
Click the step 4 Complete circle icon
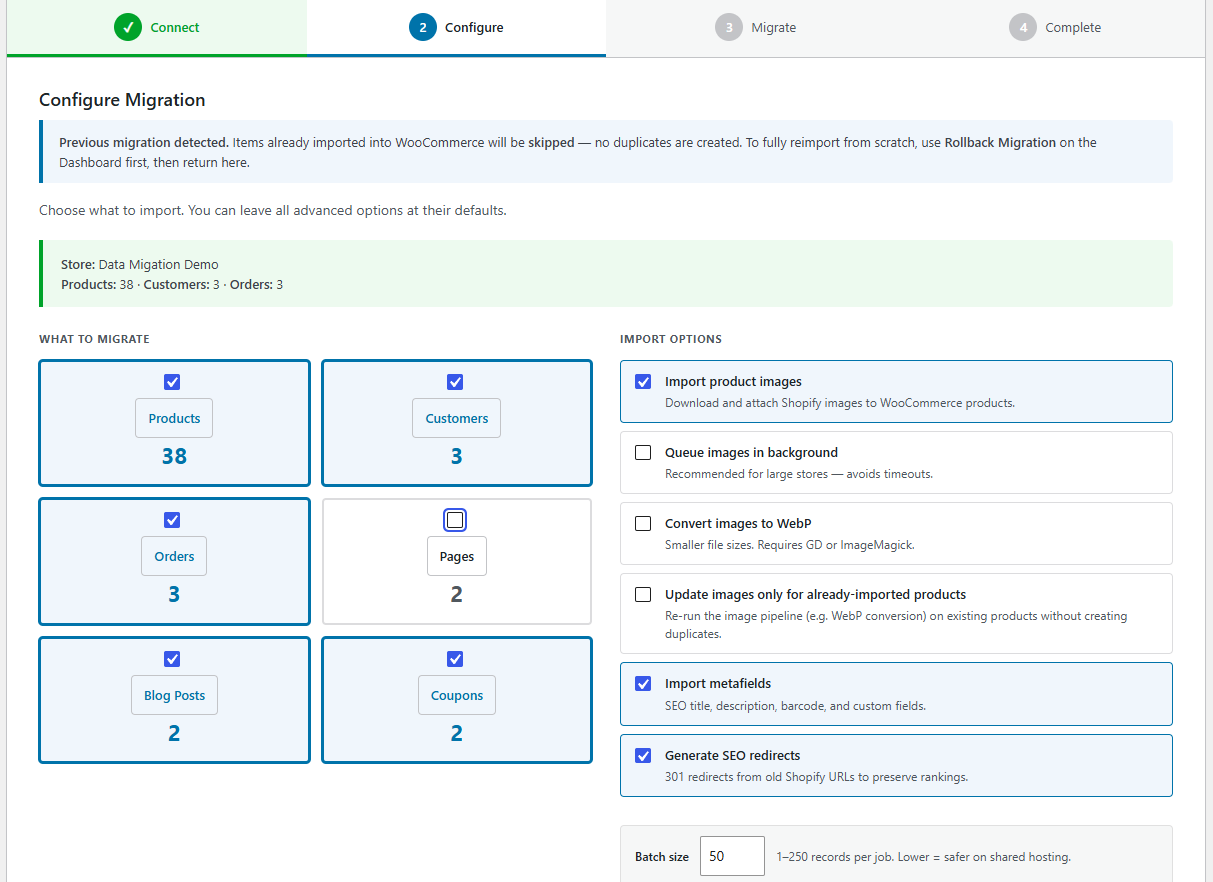(x=1023, y=28)
